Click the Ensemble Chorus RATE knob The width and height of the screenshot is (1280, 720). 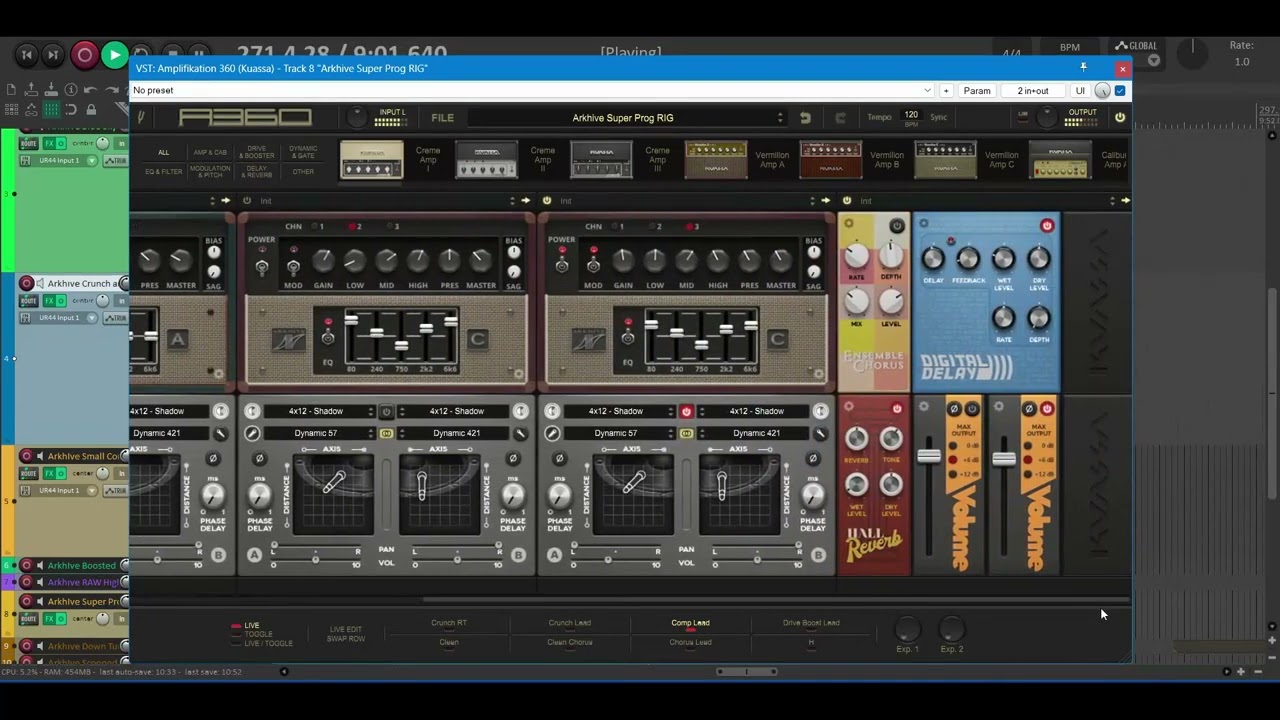click(857, 256)
